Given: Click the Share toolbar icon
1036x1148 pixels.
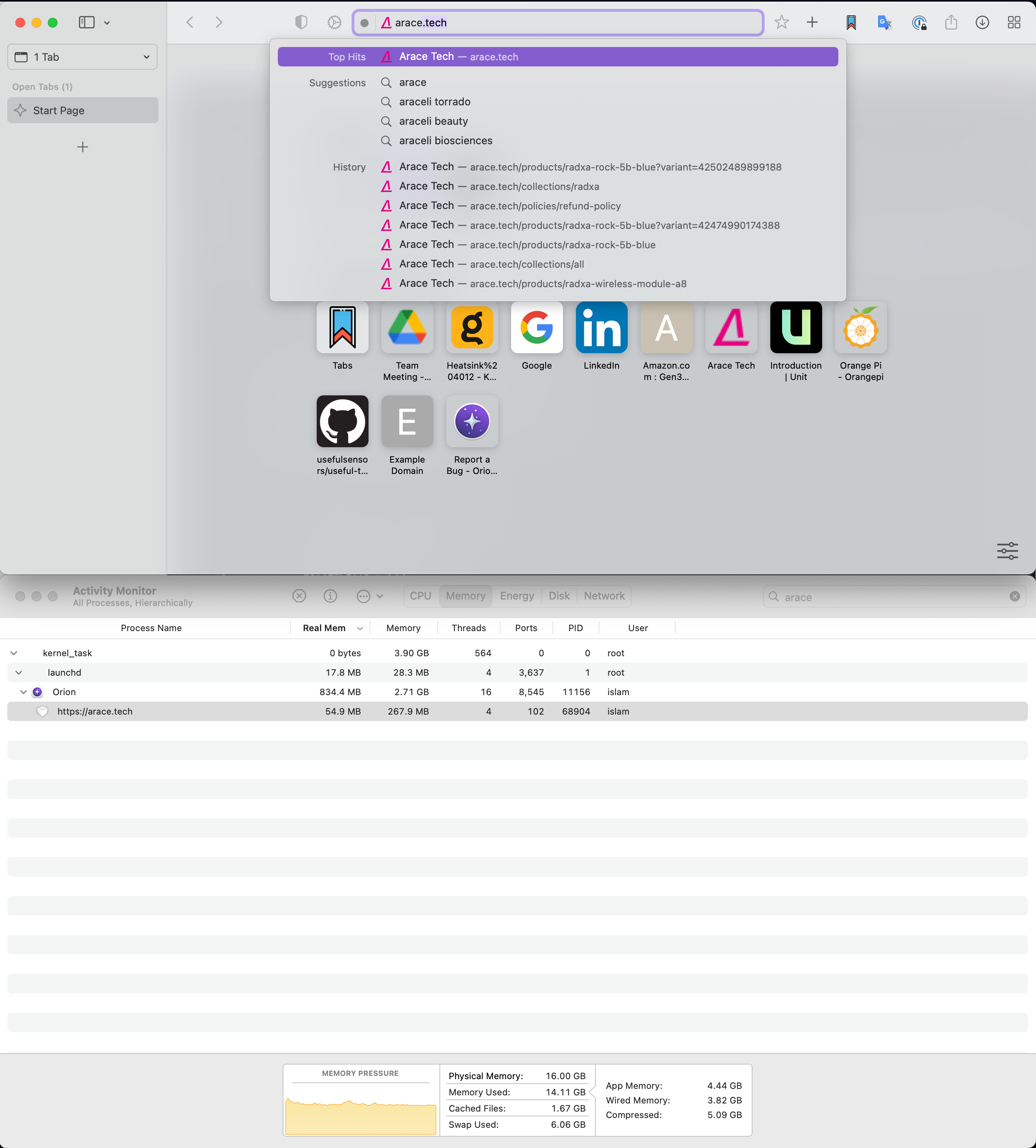Looking at the screenshot, I should (x=951, y=22).
